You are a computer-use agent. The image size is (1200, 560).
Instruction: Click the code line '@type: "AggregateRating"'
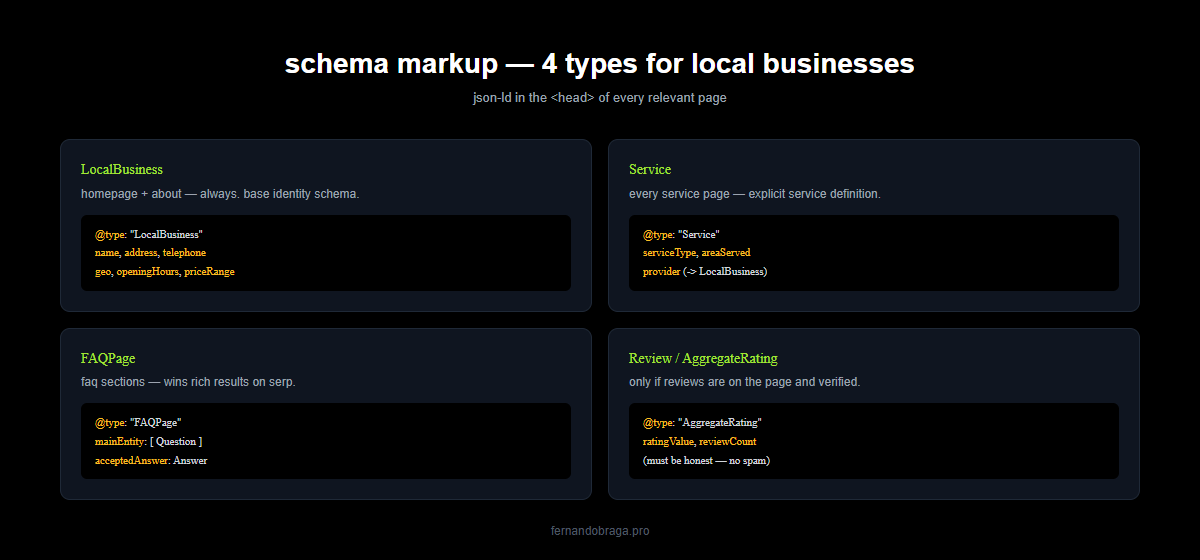[x=702, y=422]
